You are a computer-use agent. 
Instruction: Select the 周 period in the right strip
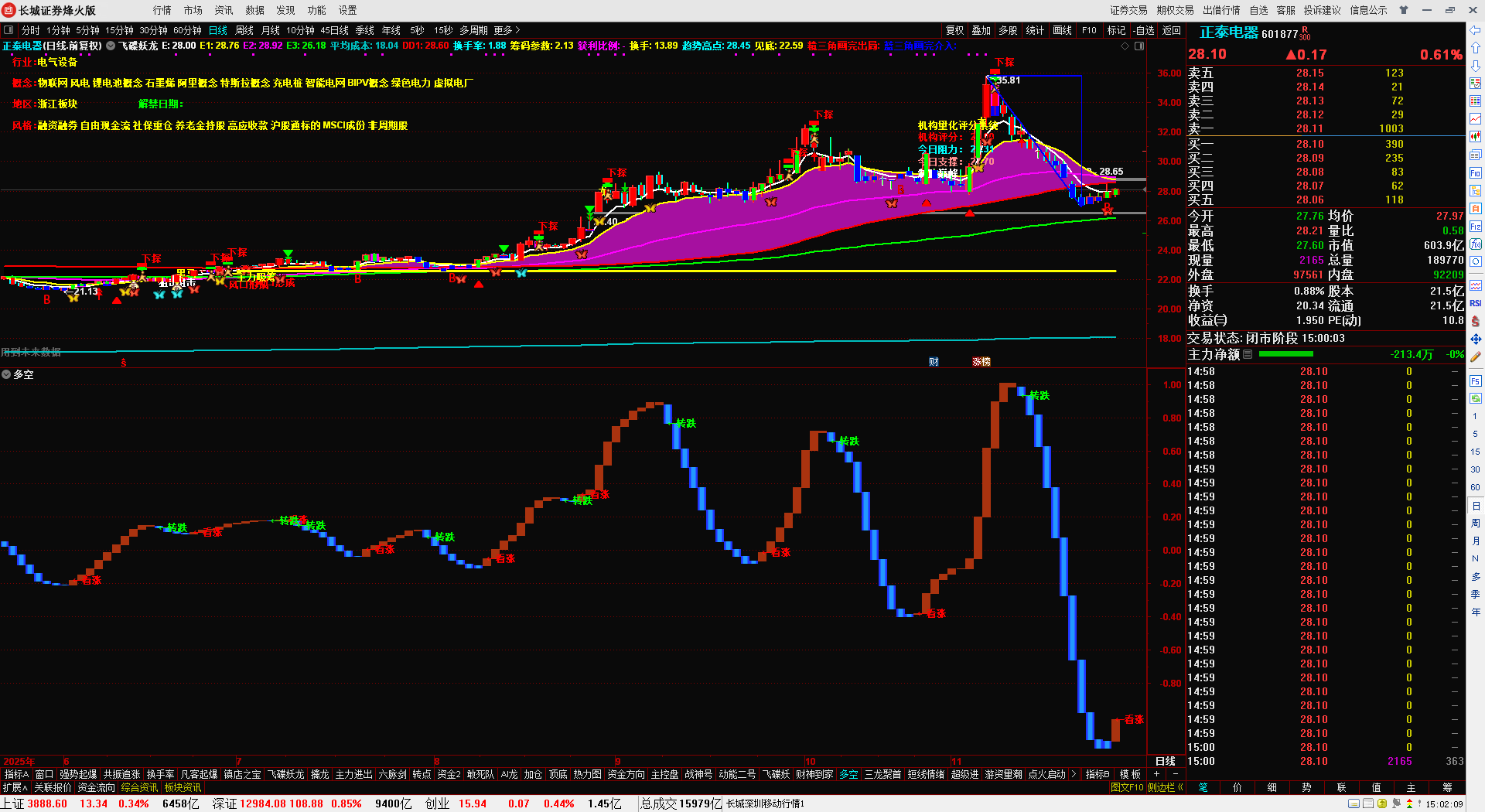1475,524
